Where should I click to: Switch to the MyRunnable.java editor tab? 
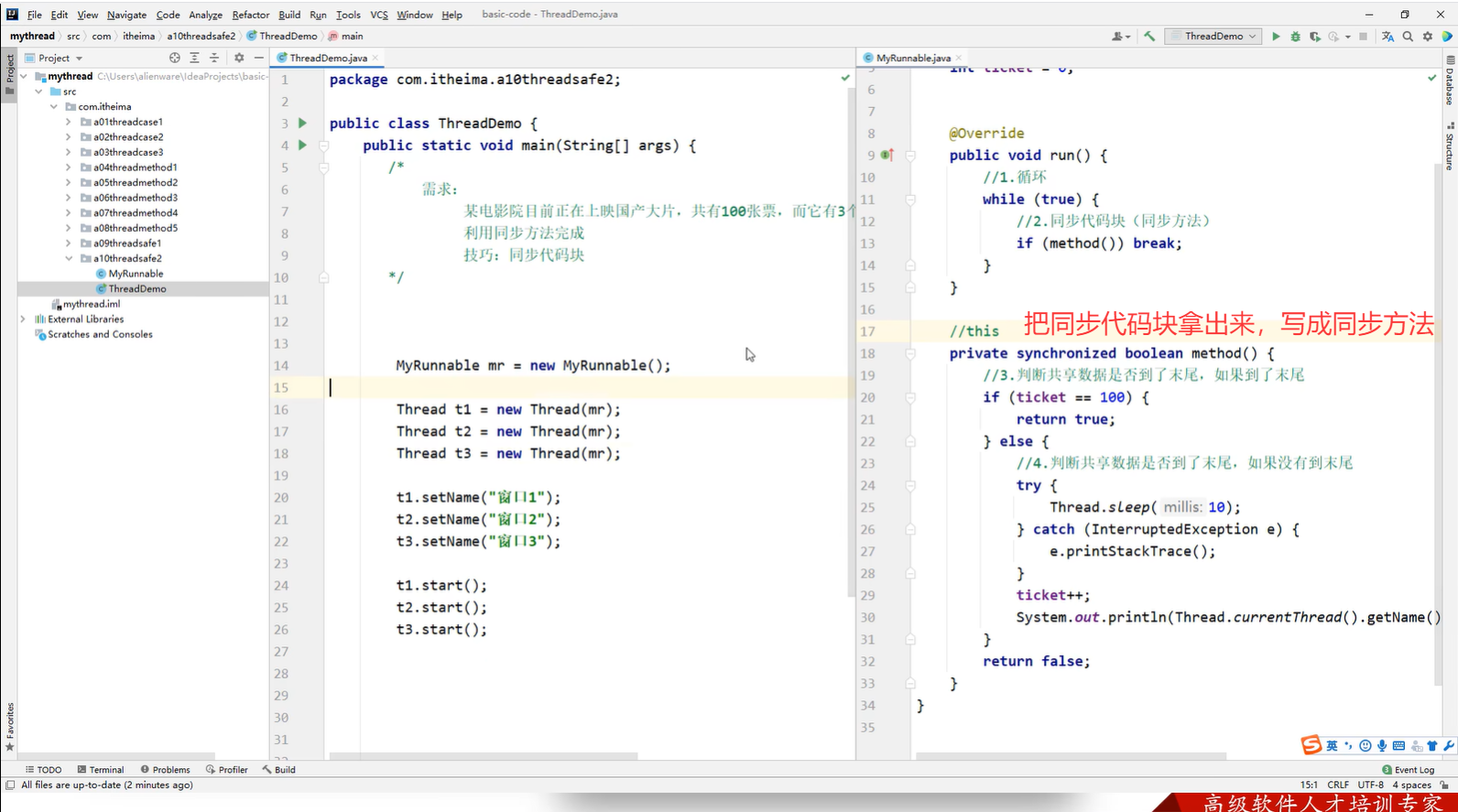pyautogui.click(x=913, y=58)
